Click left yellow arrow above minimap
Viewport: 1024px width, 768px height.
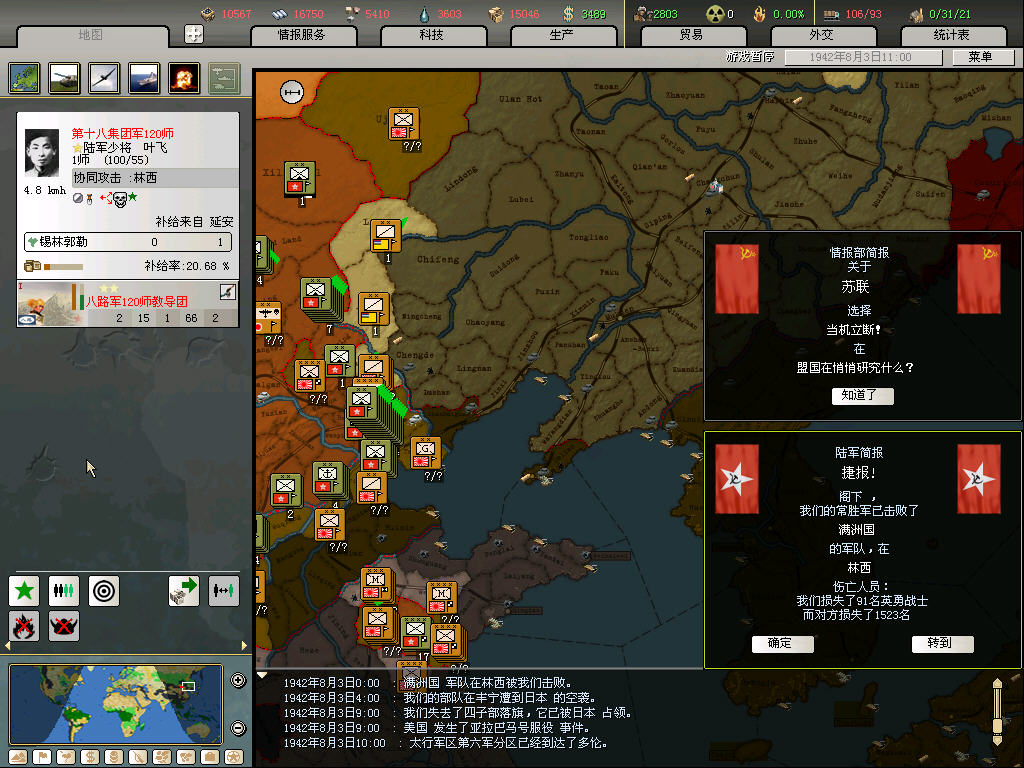pos(8,646)
